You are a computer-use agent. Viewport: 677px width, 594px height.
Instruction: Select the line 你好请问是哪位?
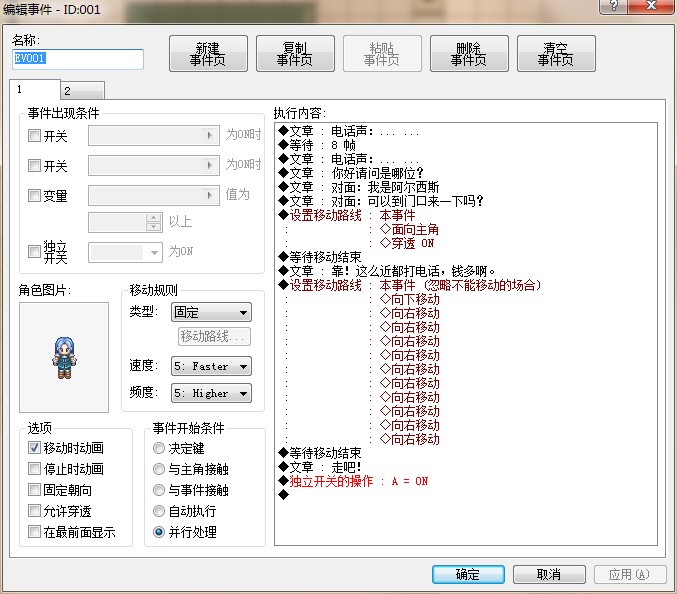[x=351, y=173]
